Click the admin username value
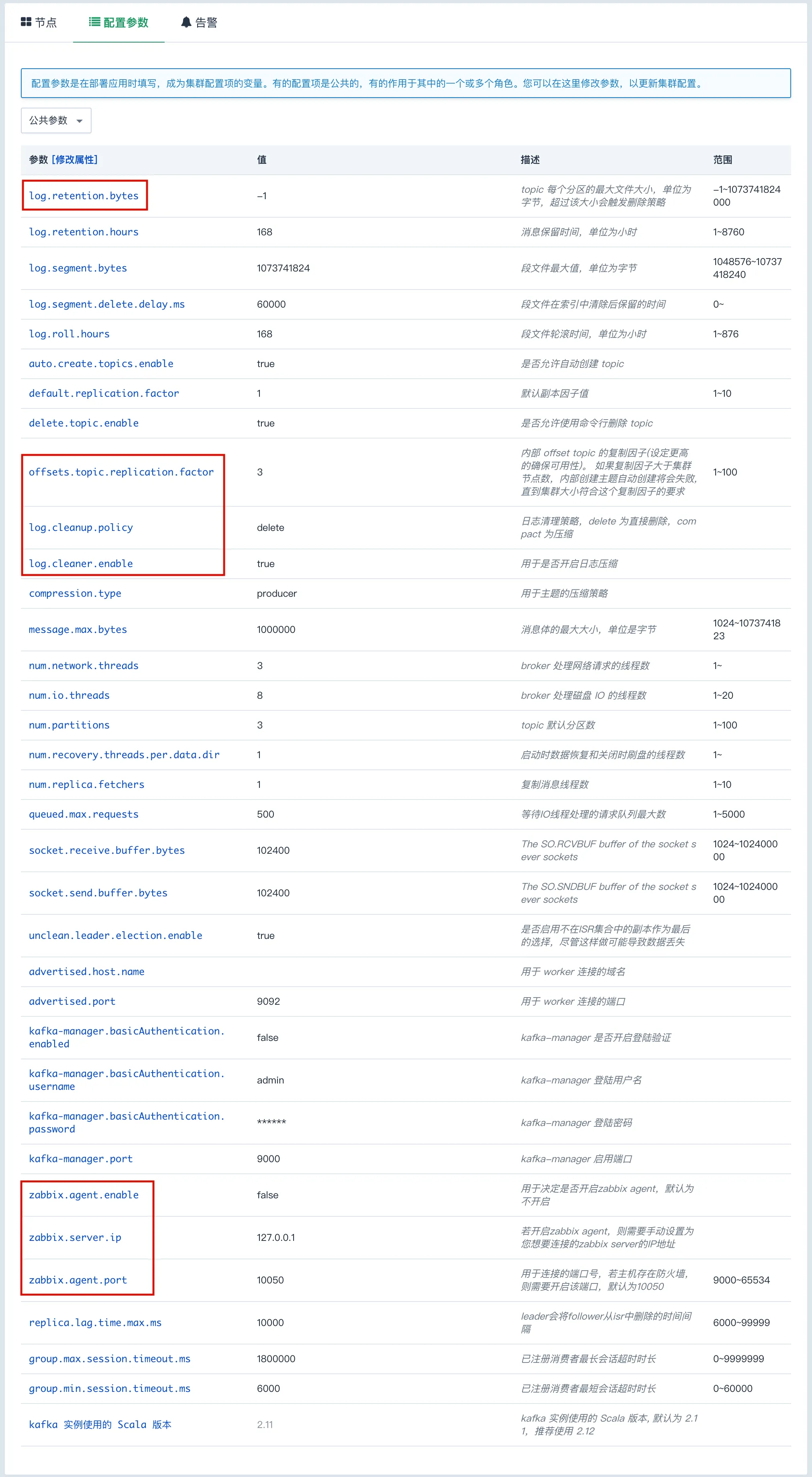Viewport: 812px width, 1477px height. (271, 1080)
